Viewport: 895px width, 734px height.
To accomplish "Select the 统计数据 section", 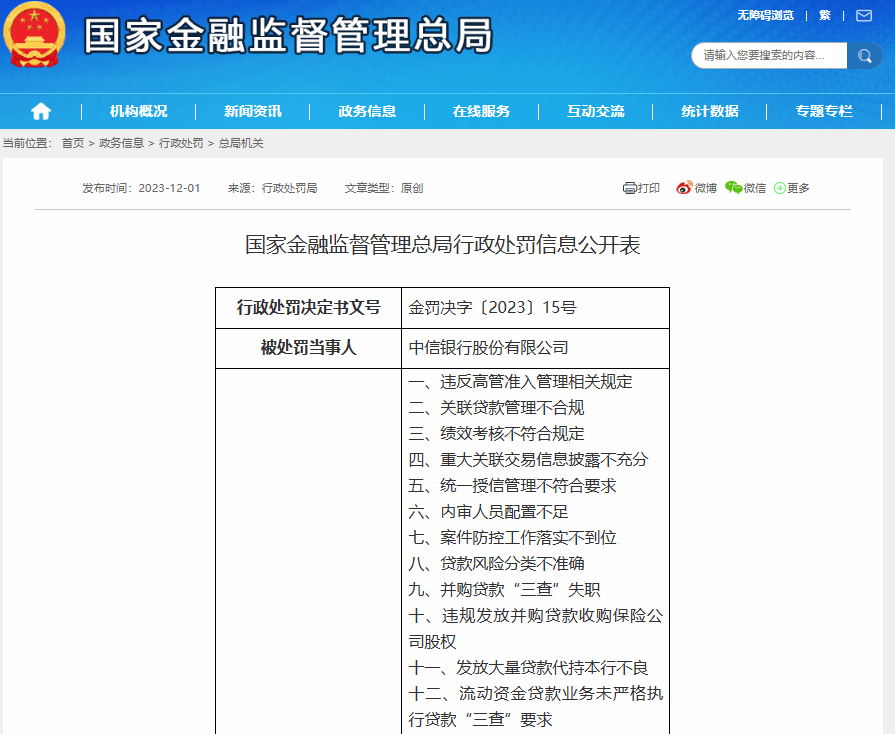I will click(709, 111).
